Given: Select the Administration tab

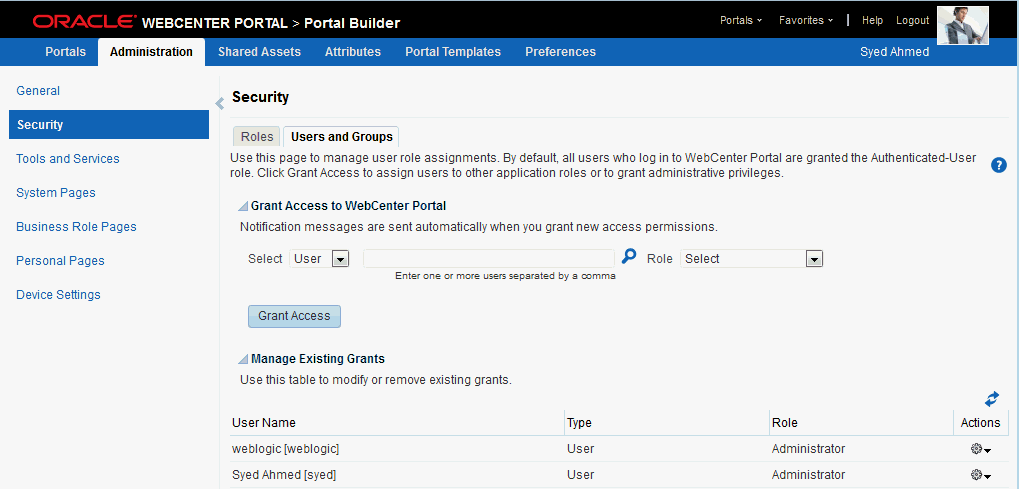Looking at the screenshot, I should [x=151, y=52].
